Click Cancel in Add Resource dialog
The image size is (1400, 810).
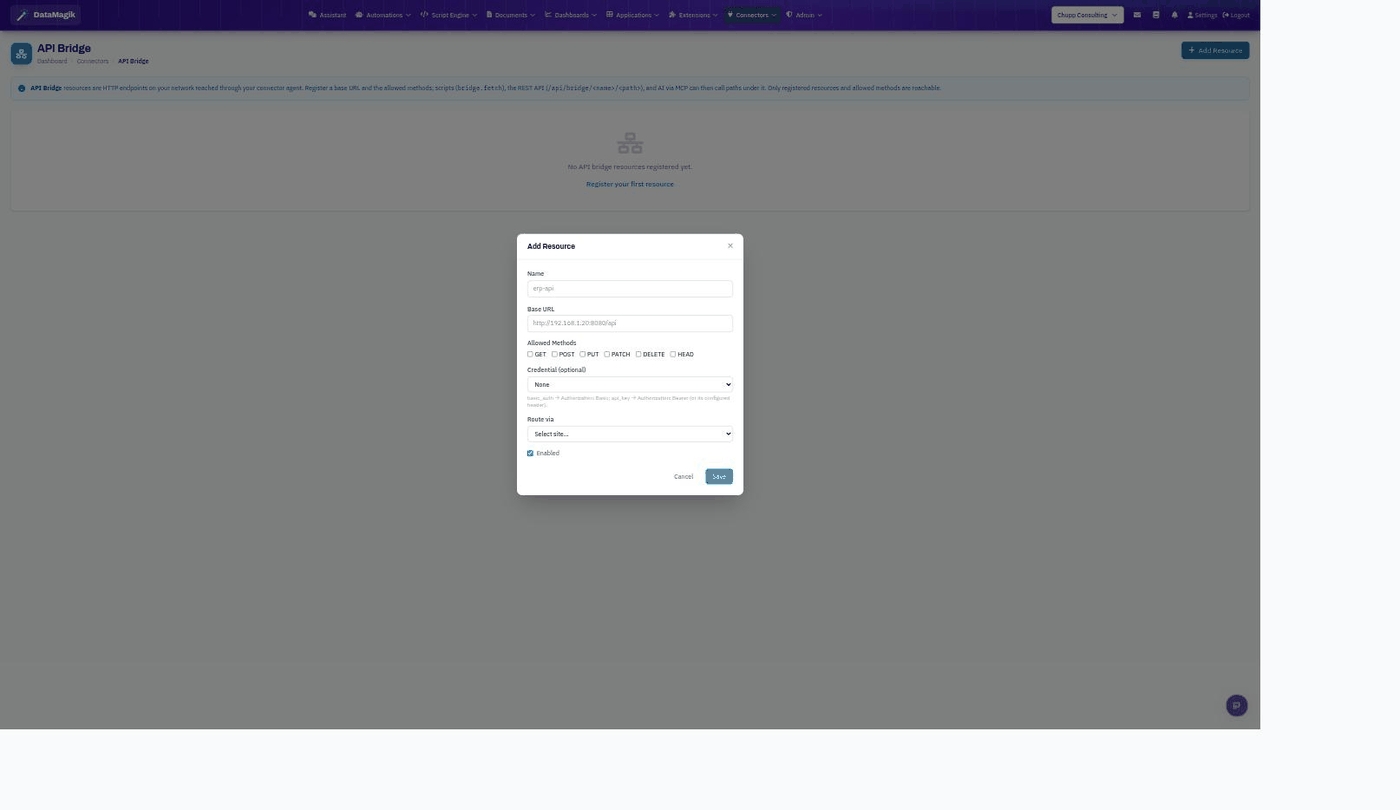coord(683,476)
